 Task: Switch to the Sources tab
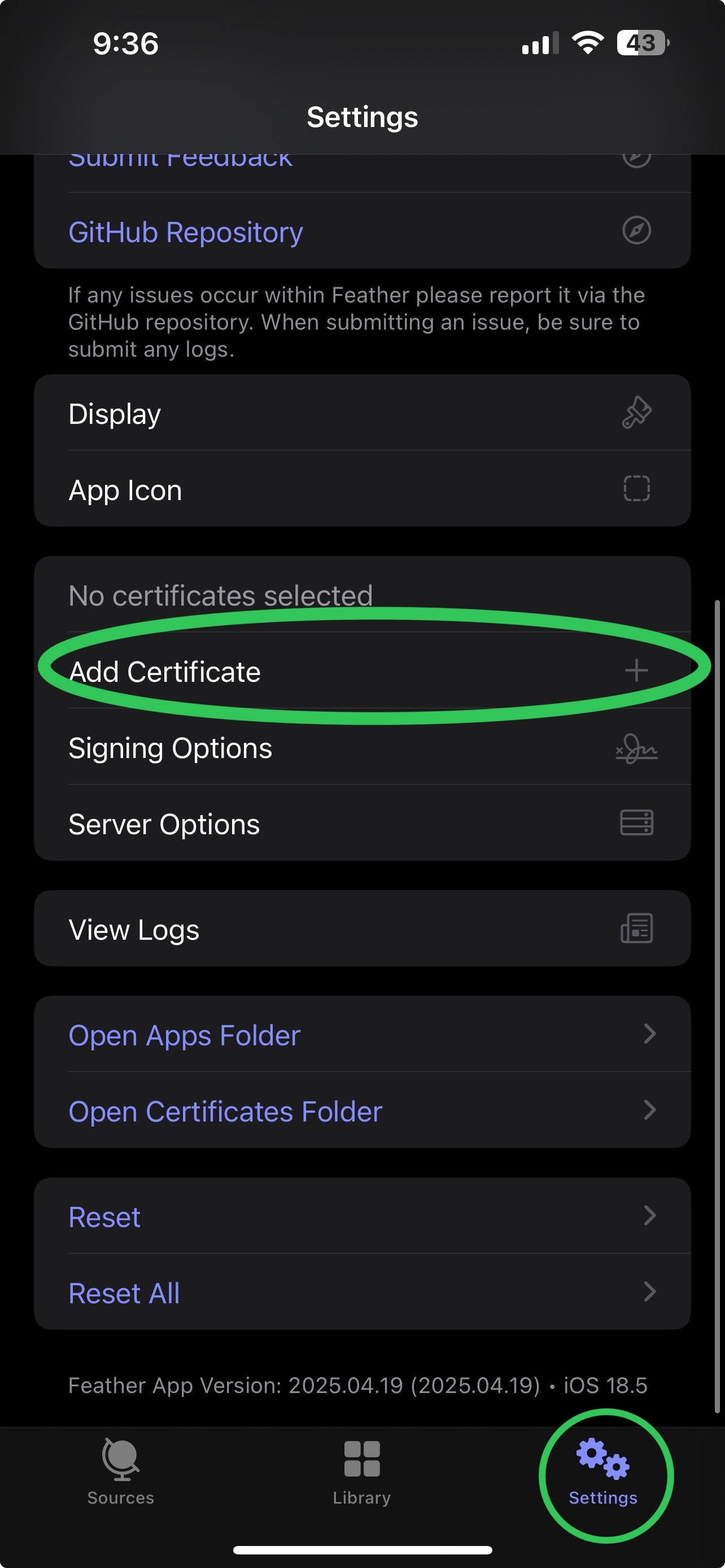click(x=120, y=1472)
